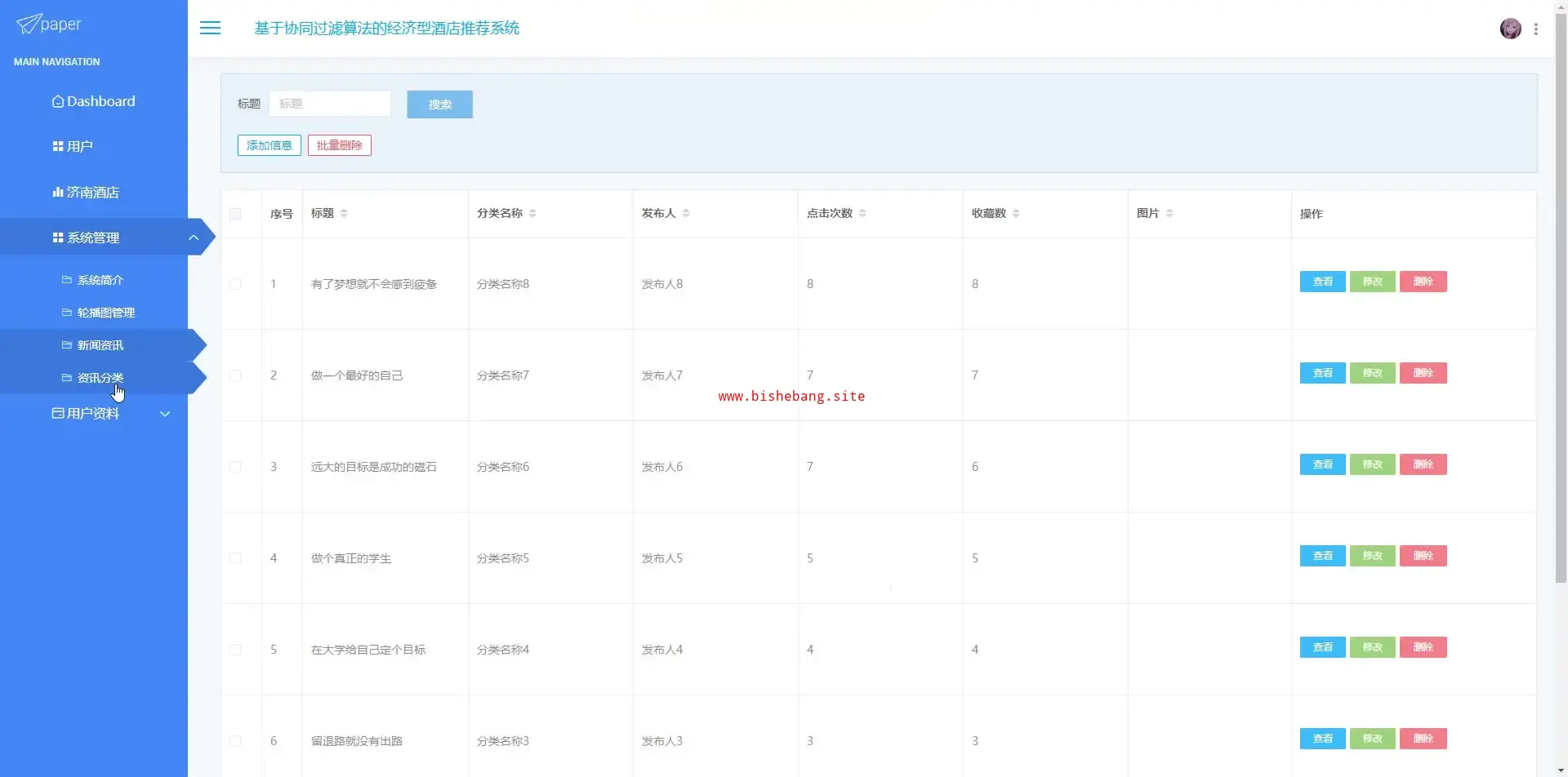The width and height of the screenshot is (1568, 777).
Task: Sort by 分类名称 column arrows
Action: click(532, 213)
